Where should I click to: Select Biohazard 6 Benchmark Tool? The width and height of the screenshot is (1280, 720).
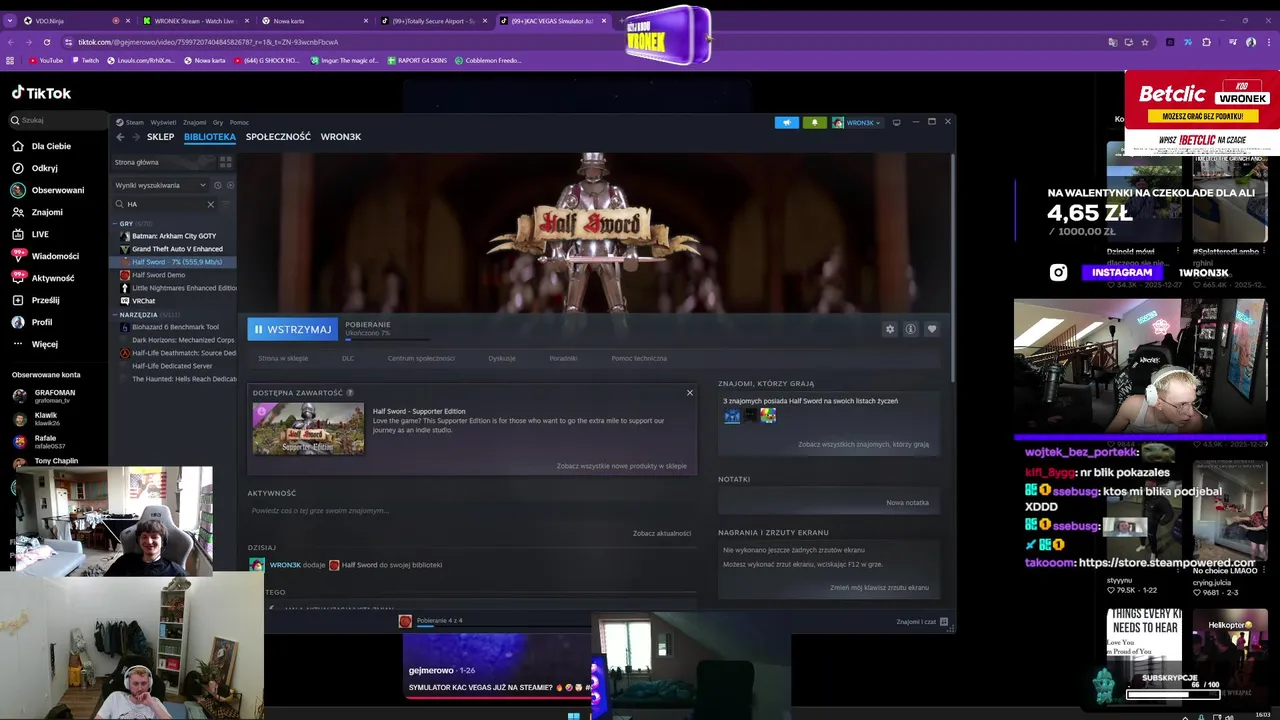click(175, 327)
